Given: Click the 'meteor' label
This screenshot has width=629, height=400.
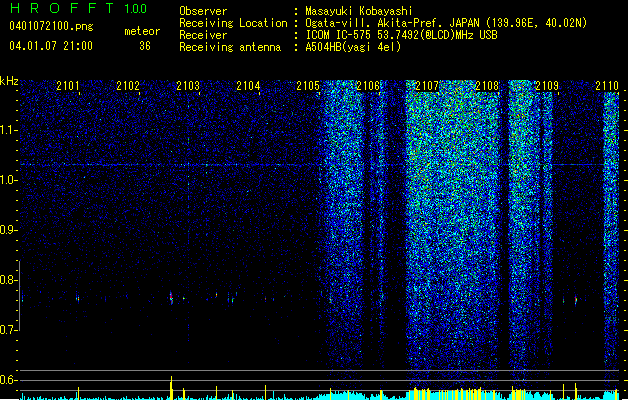Looking at the screenshot, I should coord(142,31).
